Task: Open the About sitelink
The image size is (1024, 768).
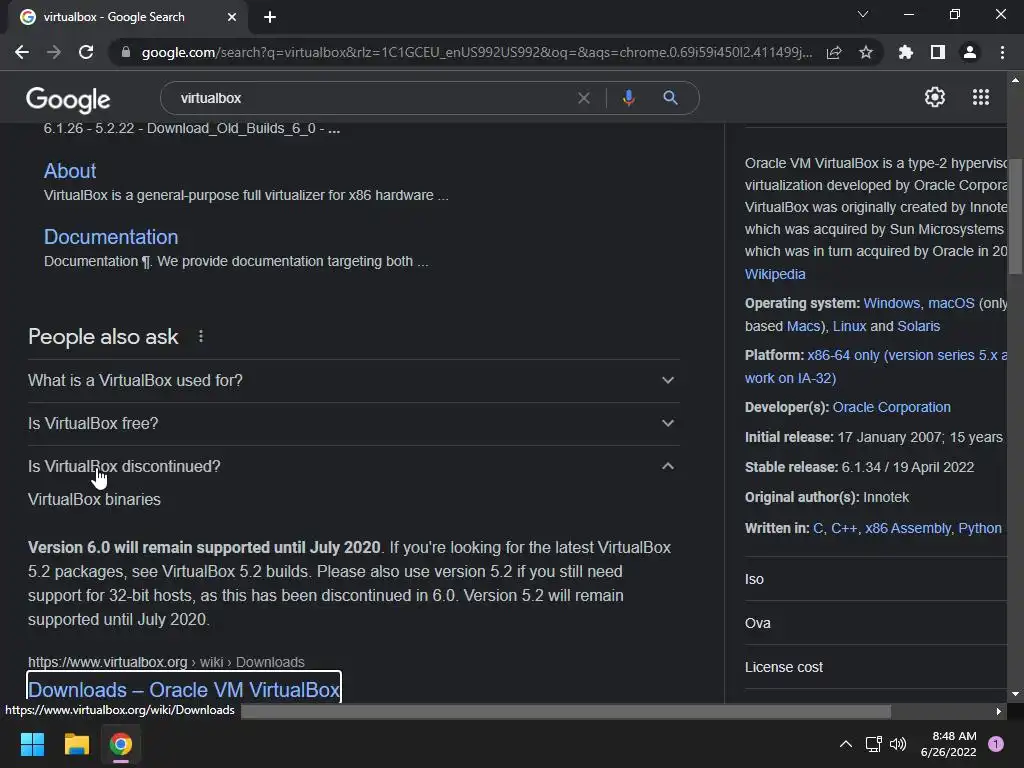Action: pos(70,171)
